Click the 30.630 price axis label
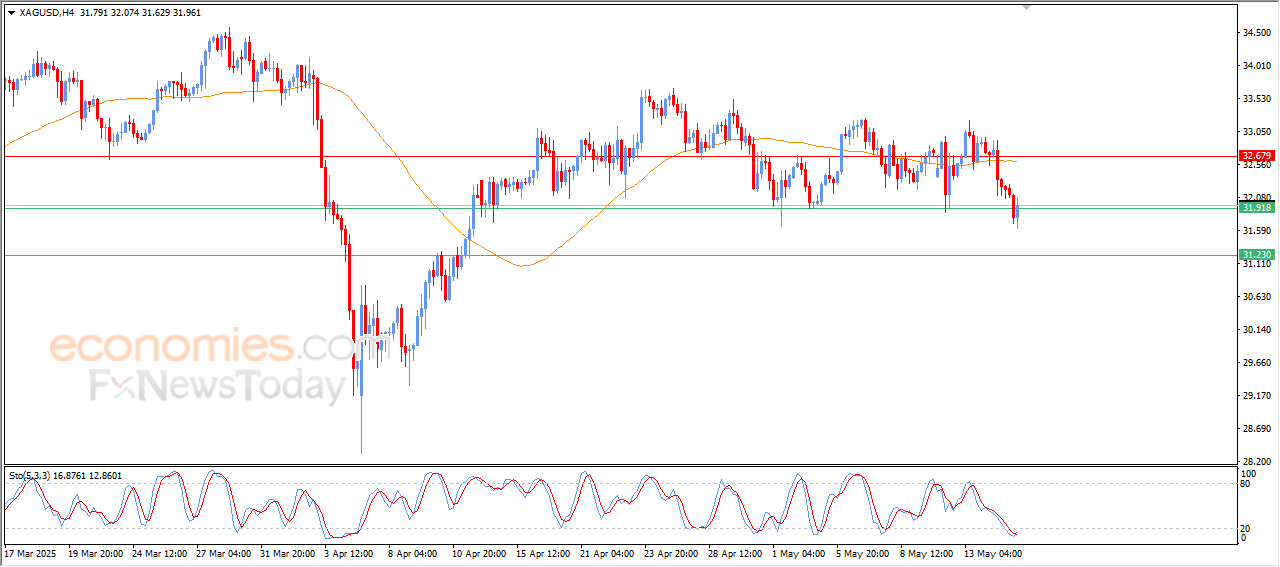This screenshot has height=567, width=1280. 1257,297
